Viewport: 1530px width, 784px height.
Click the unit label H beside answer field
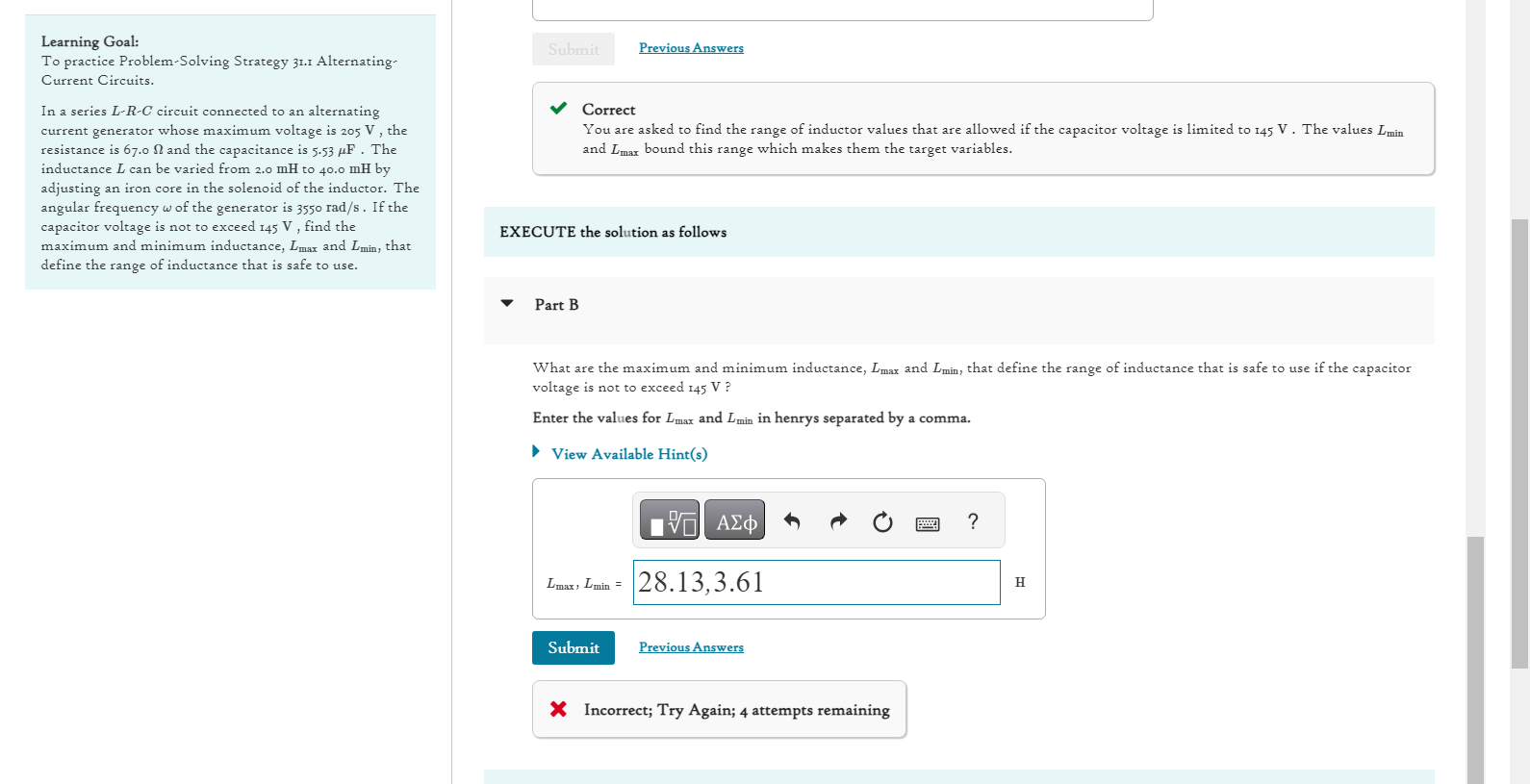1020,582
